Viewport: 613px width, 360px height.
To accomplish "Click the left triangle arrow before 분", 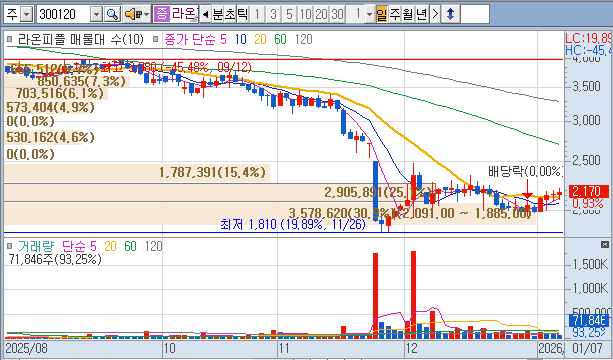I will tap(206, 14).
